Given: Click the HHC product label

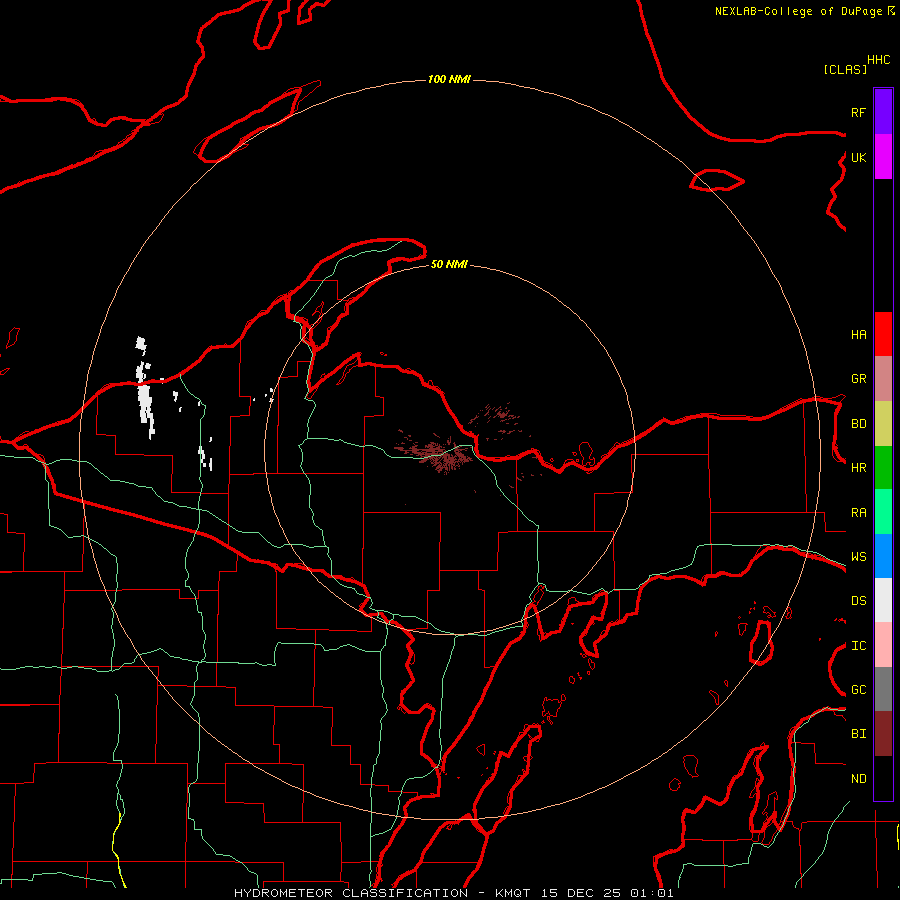Looking at the screenshot, I should (x=878, y=60).
